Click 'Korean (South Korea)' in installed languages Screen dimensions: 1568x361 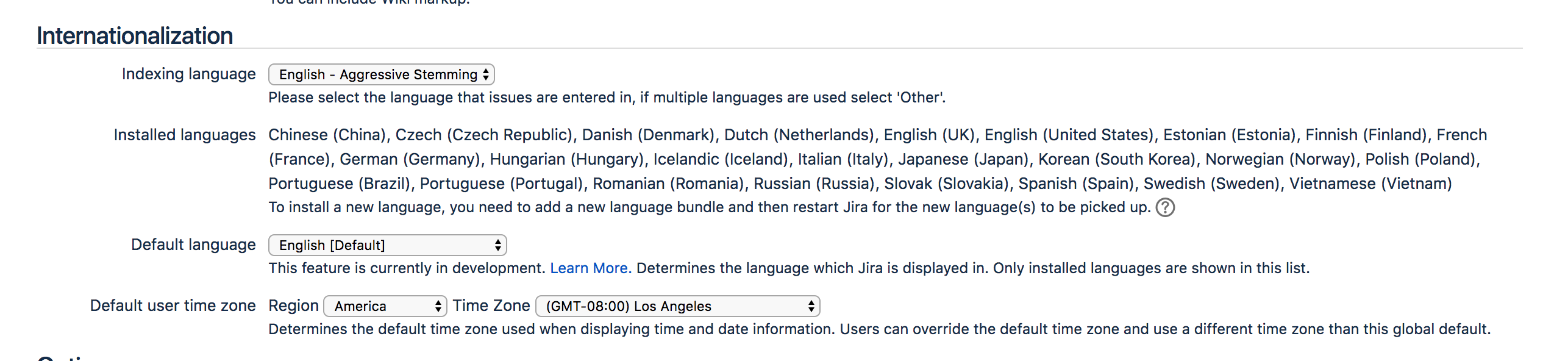(x=1117, y=159)
